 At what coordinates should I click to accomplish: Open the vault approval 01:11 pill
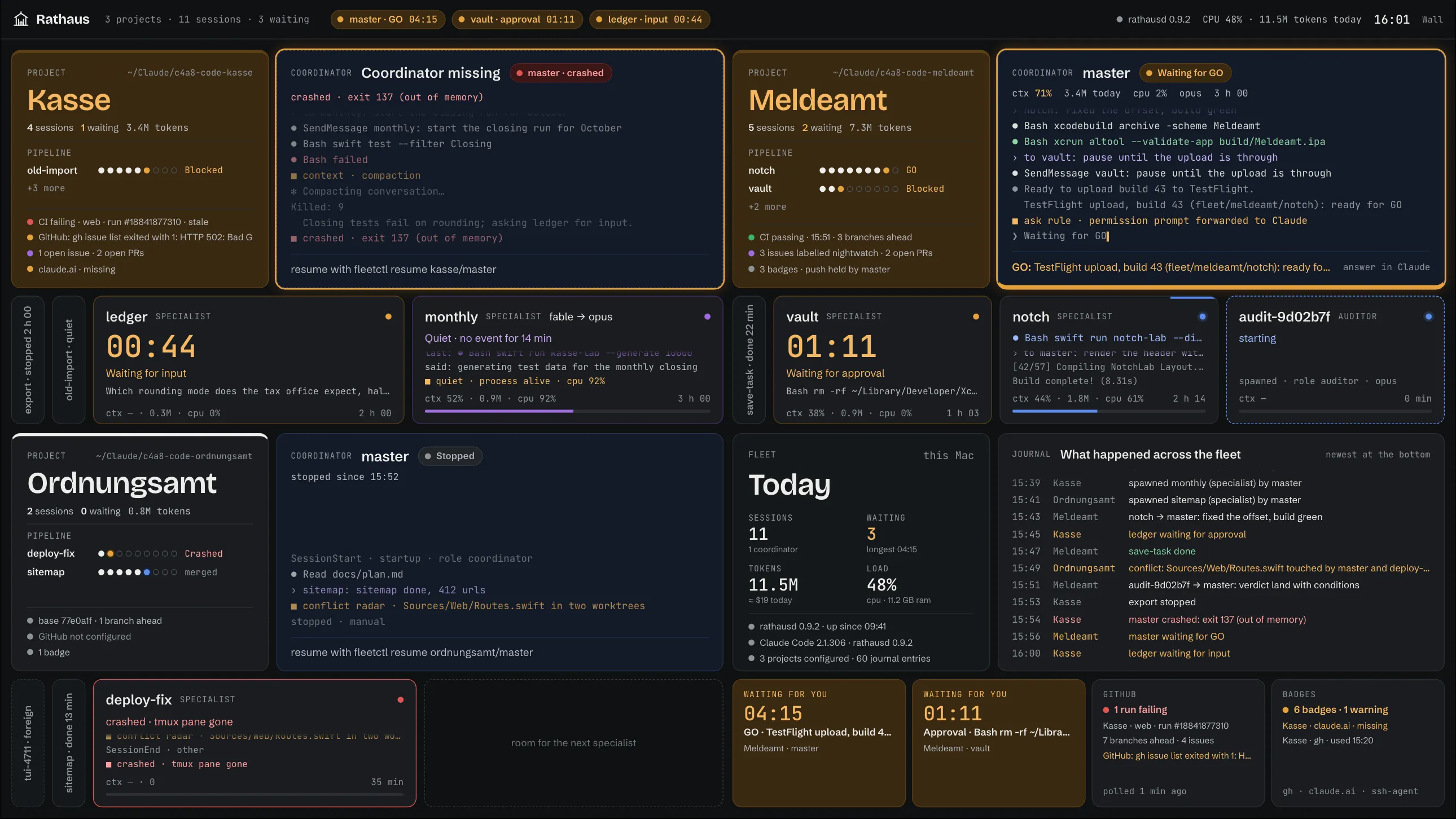pos(516,19)
